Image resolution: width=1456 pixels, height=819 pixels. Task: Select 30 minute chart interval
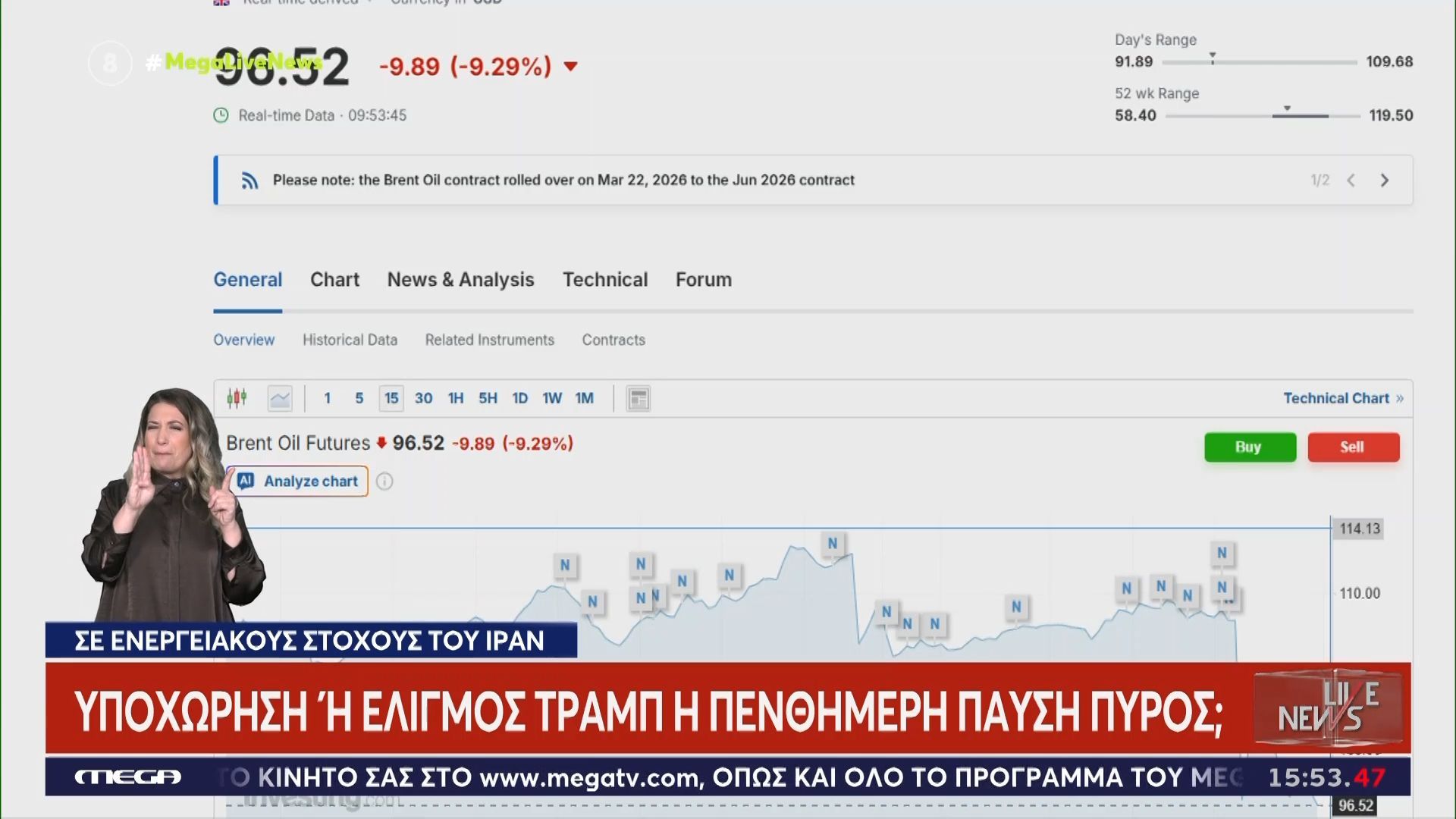coord(424,398)
